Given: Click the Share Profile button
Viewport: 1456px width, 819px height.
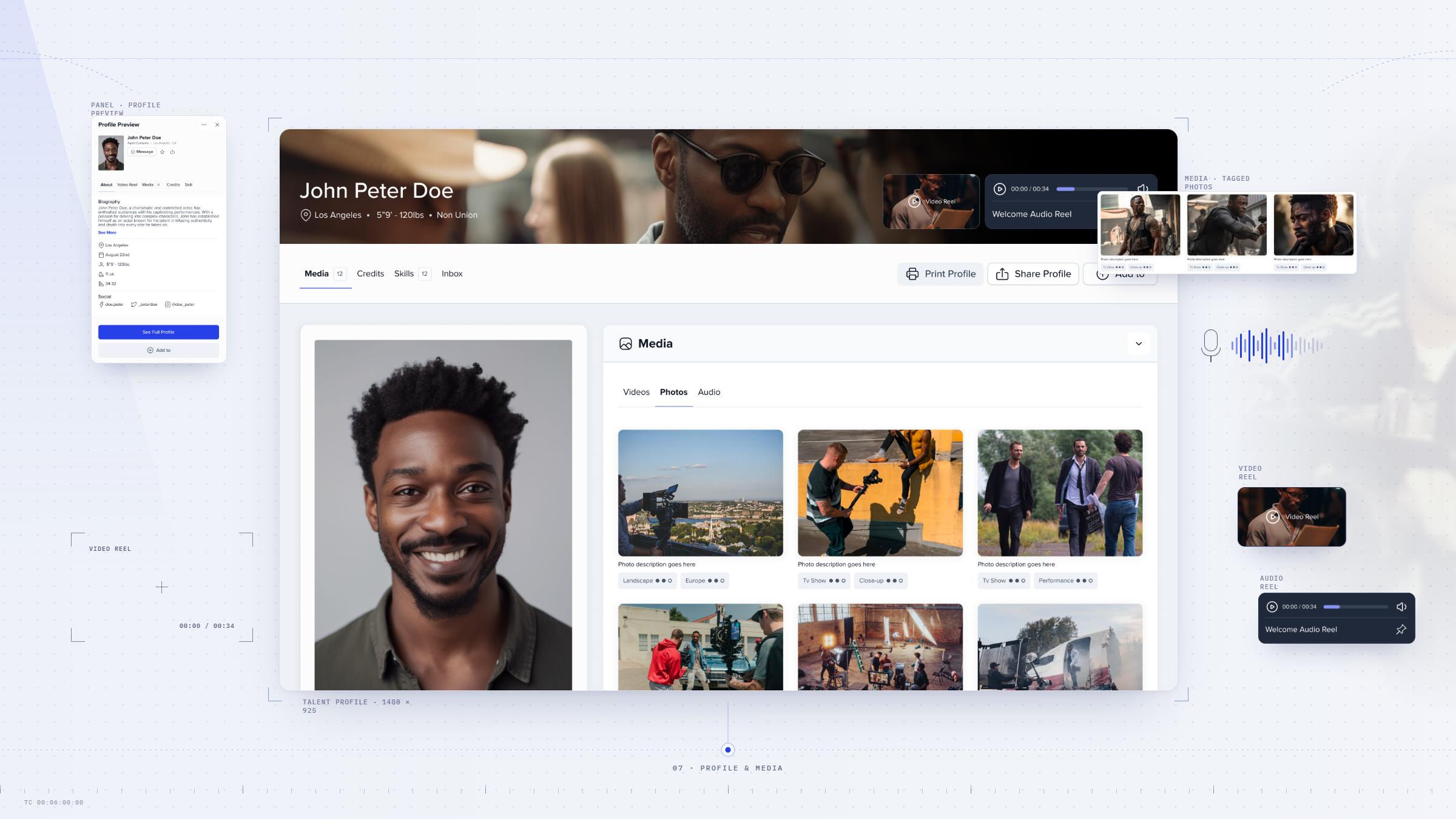Looking at the screenshot, I should point(1033,274).
